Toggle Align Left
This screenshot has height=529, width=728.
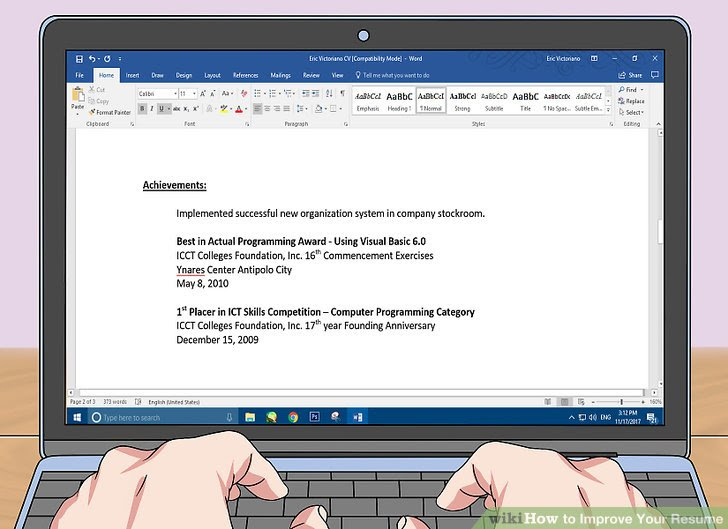coord(257,109)
